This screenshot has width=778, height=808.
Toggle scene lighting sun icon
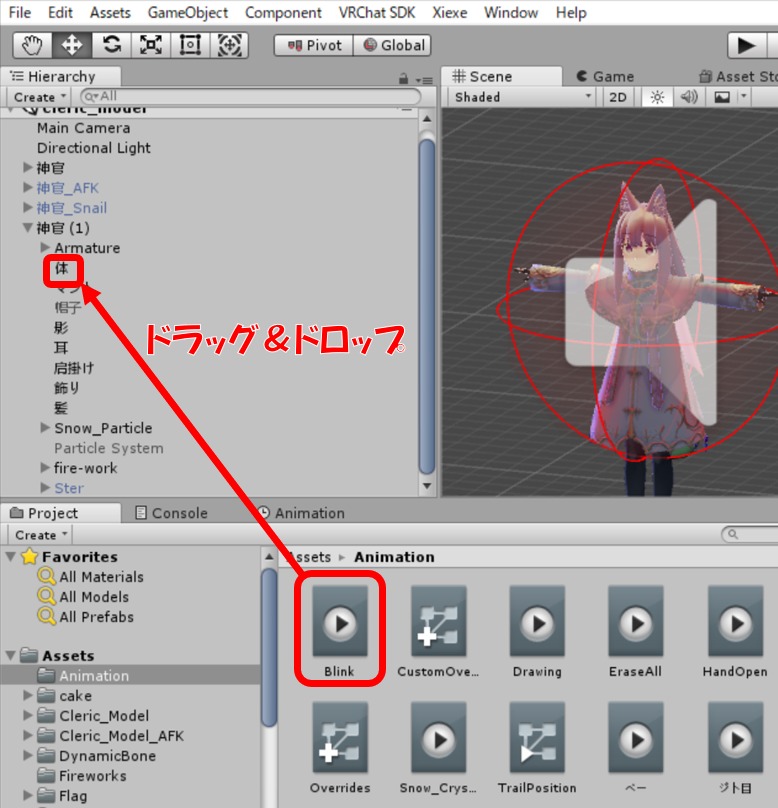click(657, 97)
